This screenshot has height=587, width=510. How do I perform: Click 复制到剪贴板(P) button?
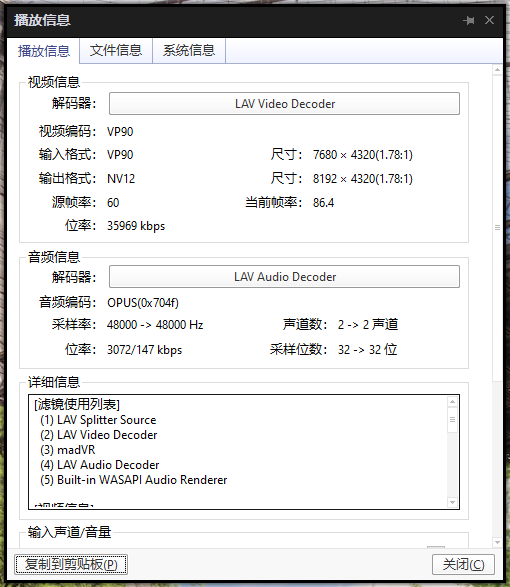point(71,565)
